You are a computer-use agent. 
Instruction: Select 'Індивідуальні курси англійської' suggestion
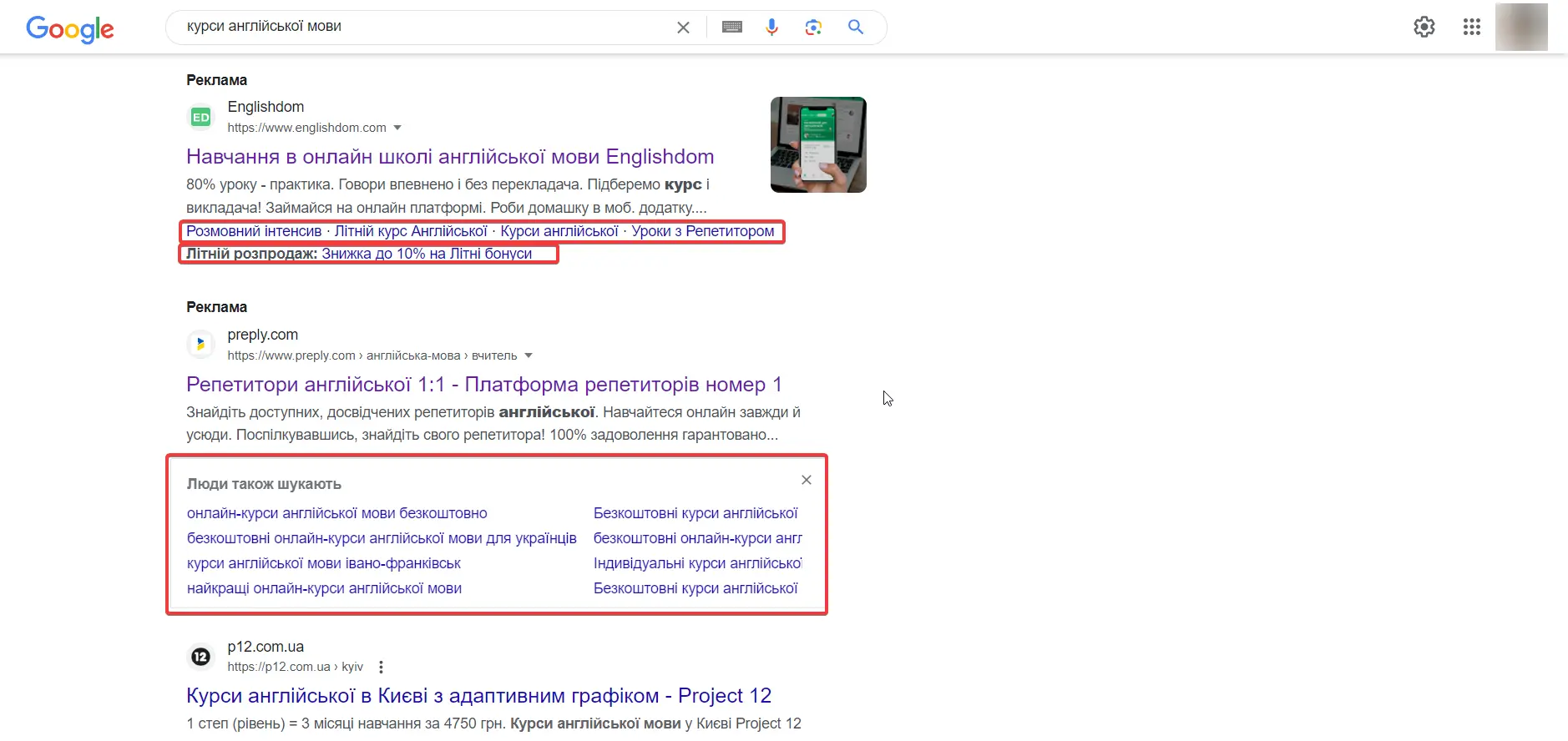[698, 563]
